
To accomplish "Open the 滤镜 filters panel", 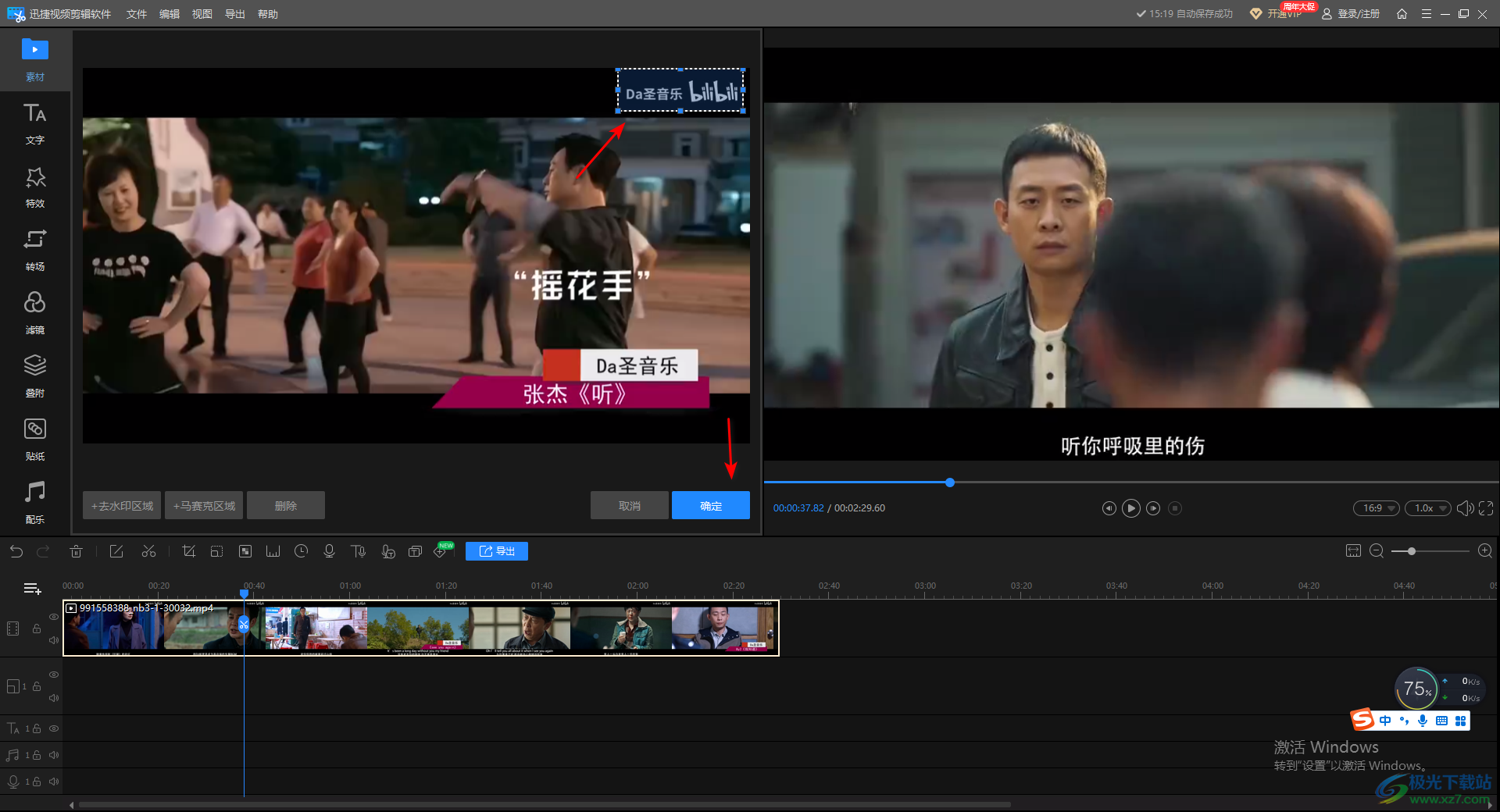I will (34, 313).
